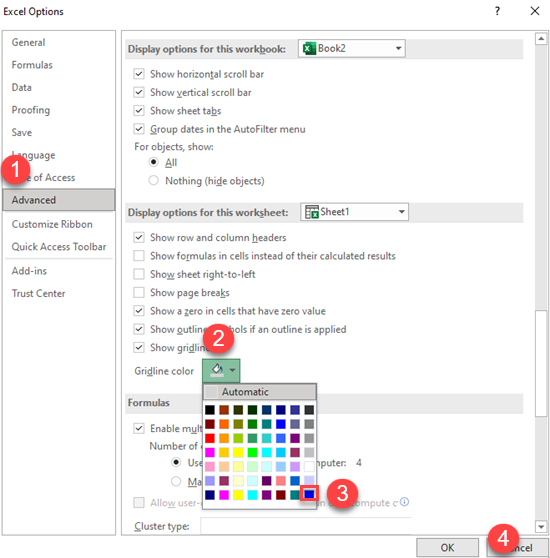Toggle Group dates in the AutoFilter menu
The image size is (550, 558).
click(x=139, y=129)
